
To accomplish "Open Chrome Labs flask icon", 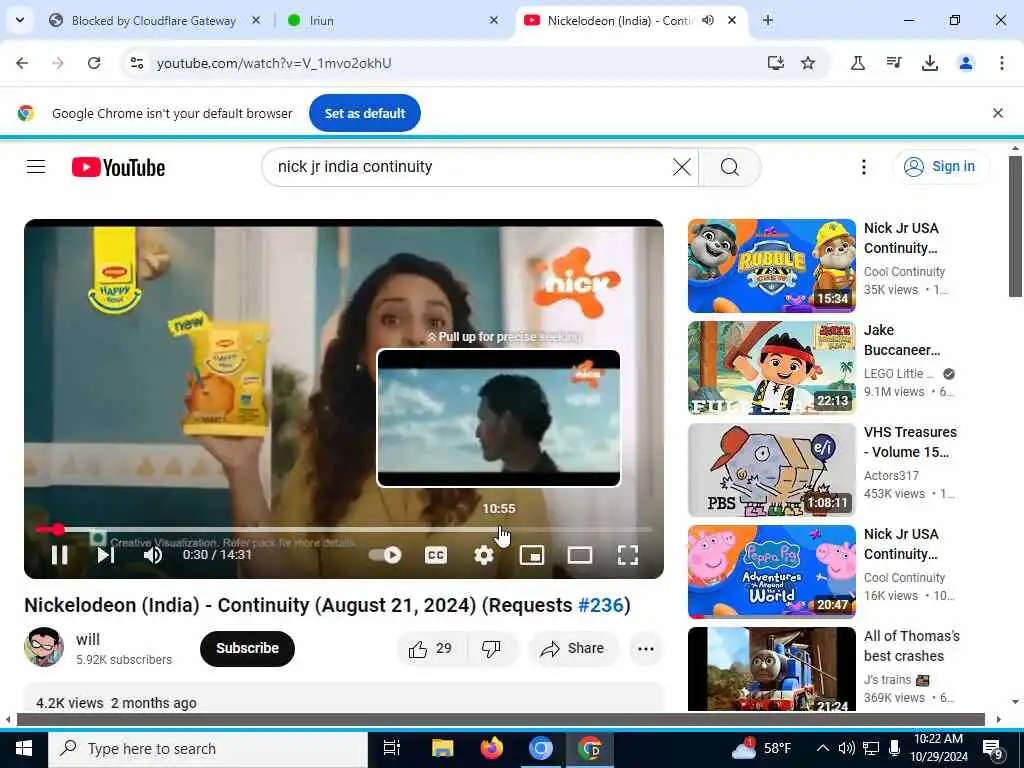I will pos(858,63).
